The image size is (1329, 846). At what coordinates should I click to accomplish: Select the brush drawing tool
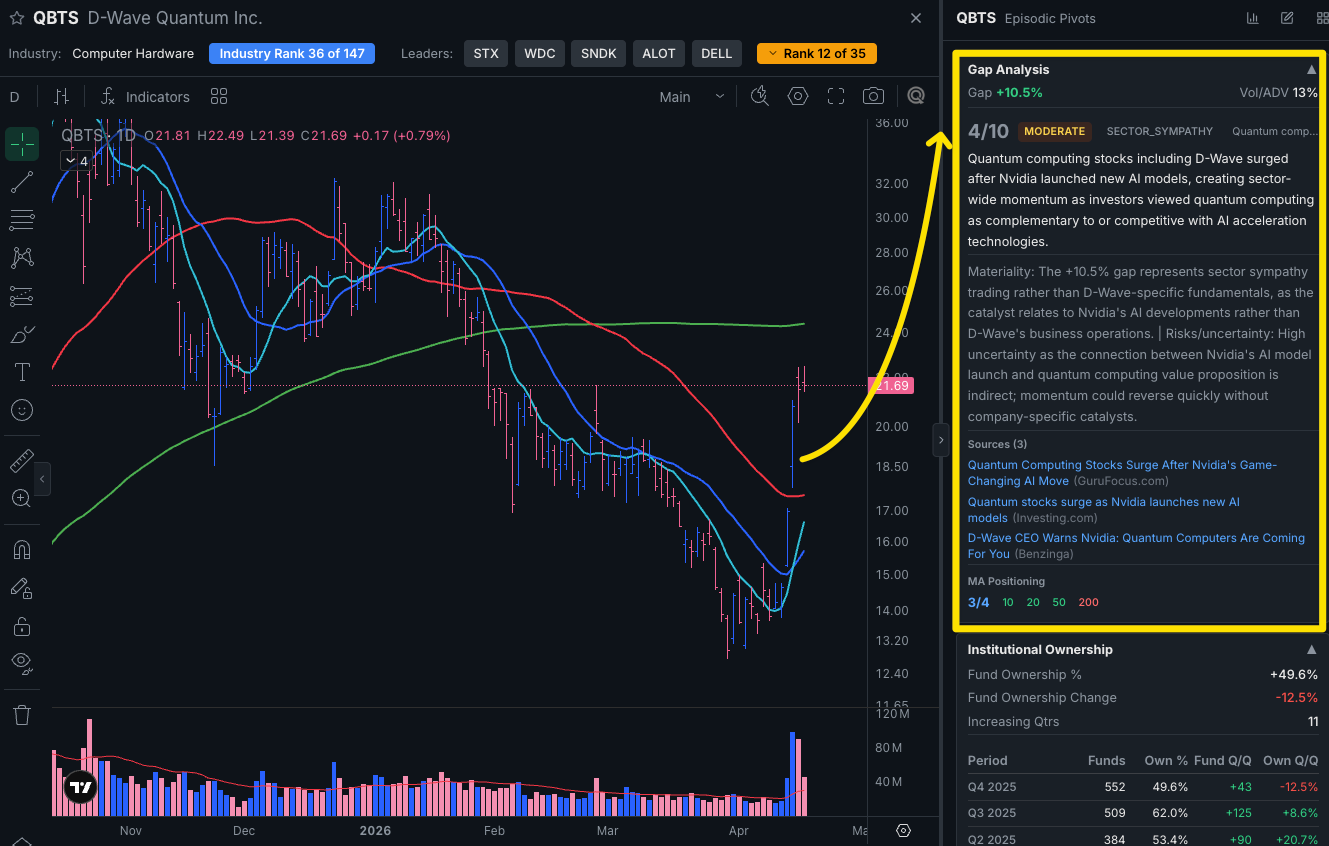[21, 334]
